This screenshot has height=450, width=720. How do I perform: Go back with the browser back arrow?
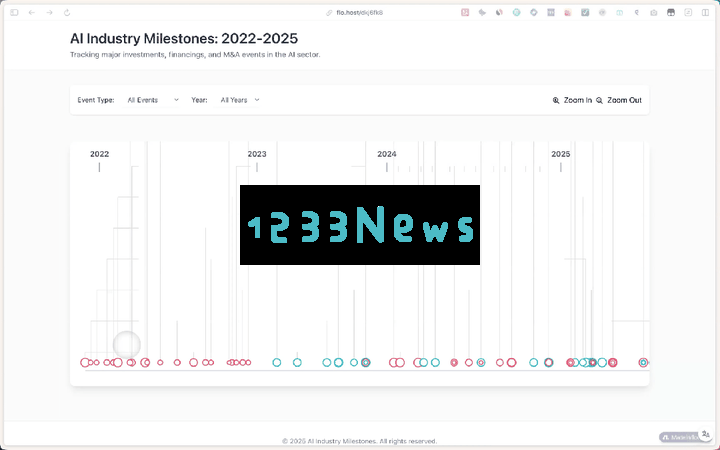(x=32, y=12)
